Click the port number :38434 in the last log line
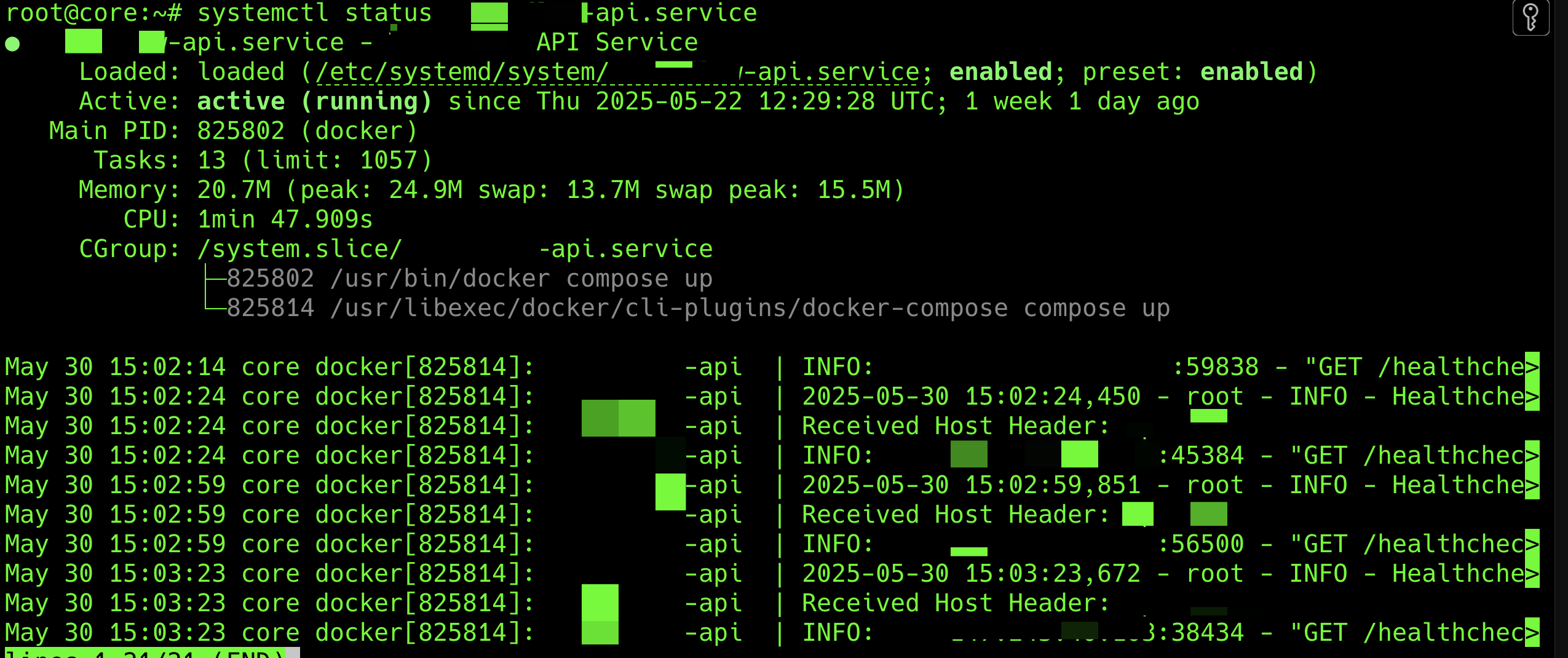Screen dimensions: 1568x658 (1200, 633)
